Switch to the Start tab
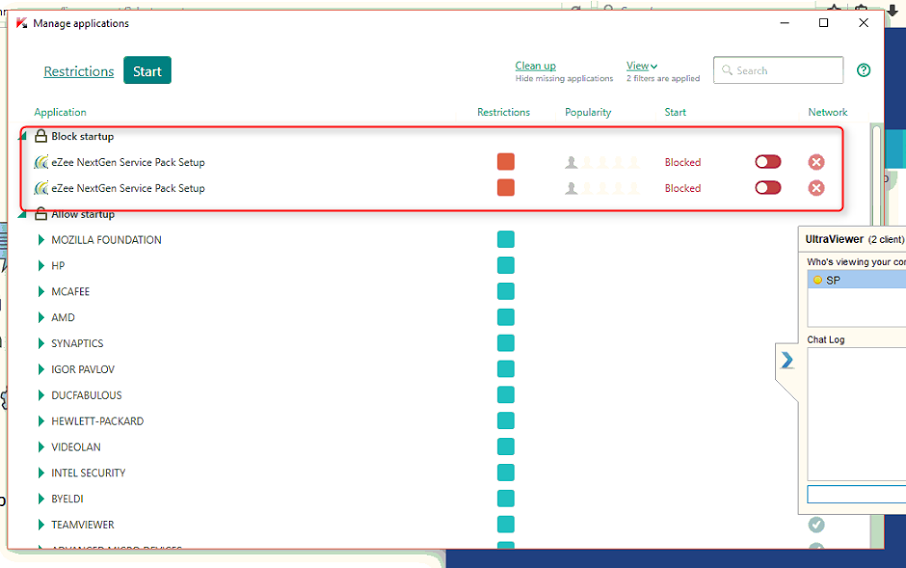 tap(147, 70)
